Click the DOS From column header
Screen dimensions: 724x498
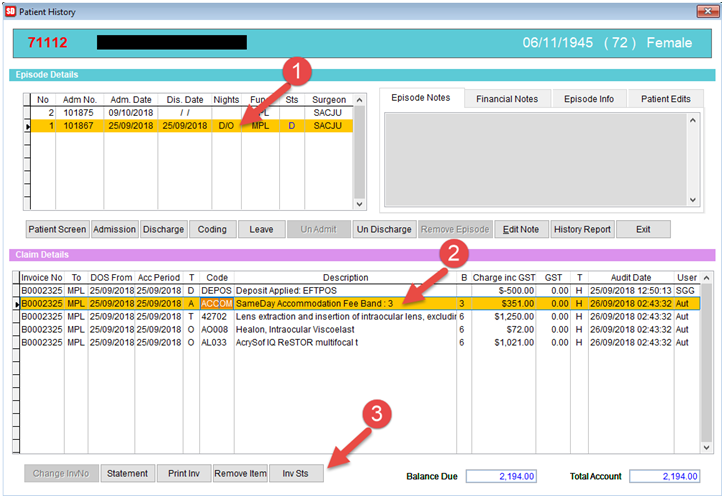[x=111, y=278]
